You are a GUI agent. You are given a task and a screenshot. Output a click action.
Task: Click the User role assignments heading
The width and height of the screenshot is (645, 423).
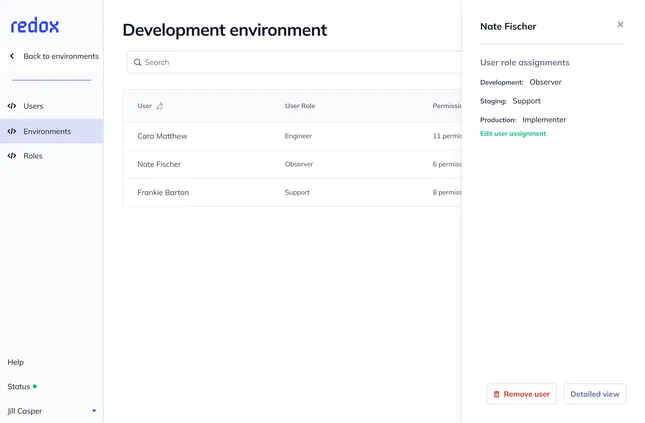[525, 63]
